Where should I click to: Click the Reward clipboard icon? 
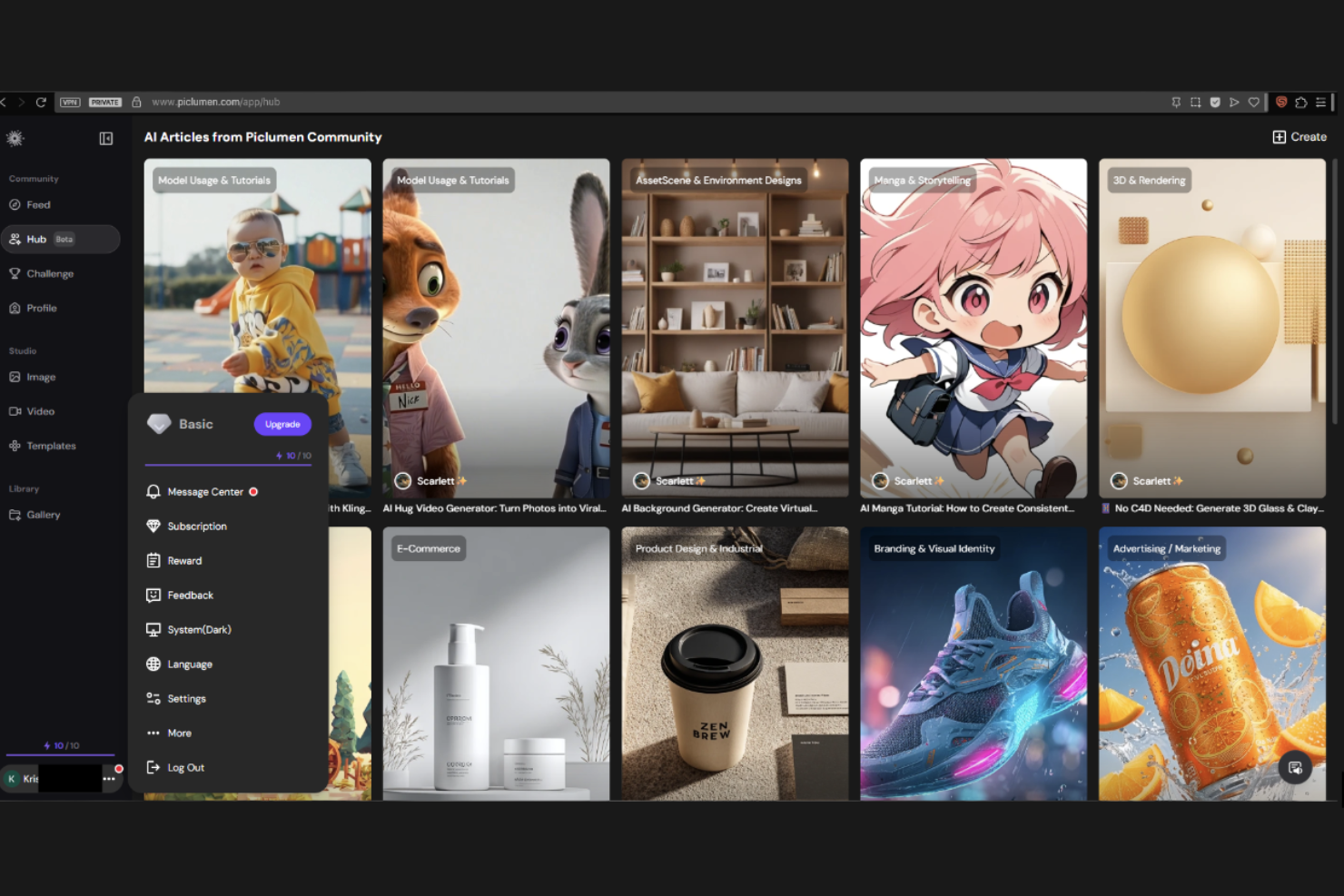click(153, 561)
